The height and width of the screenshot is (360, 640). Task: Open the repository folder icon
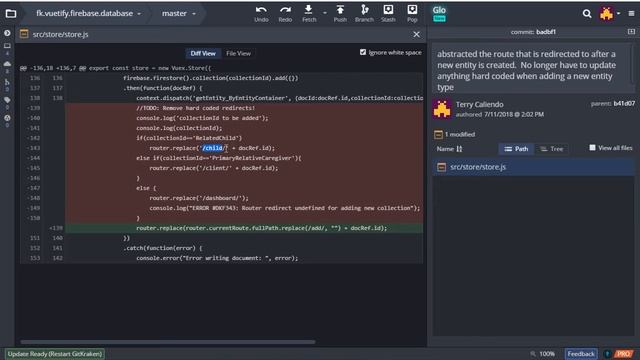pos(11,13)
